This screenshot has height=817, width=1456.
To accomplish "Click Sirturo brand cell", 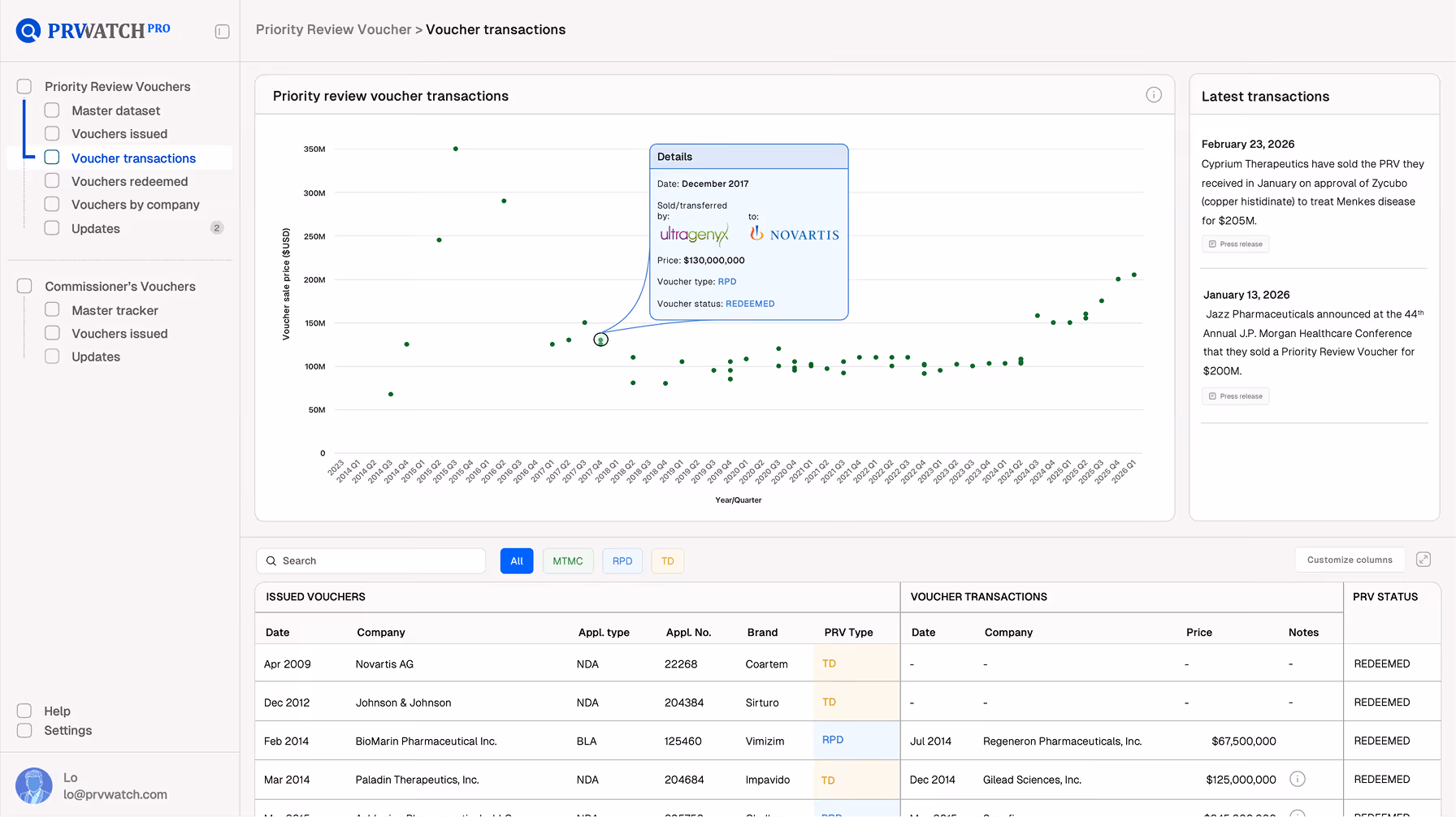I will pyautogui.click(x=761, y=702).
